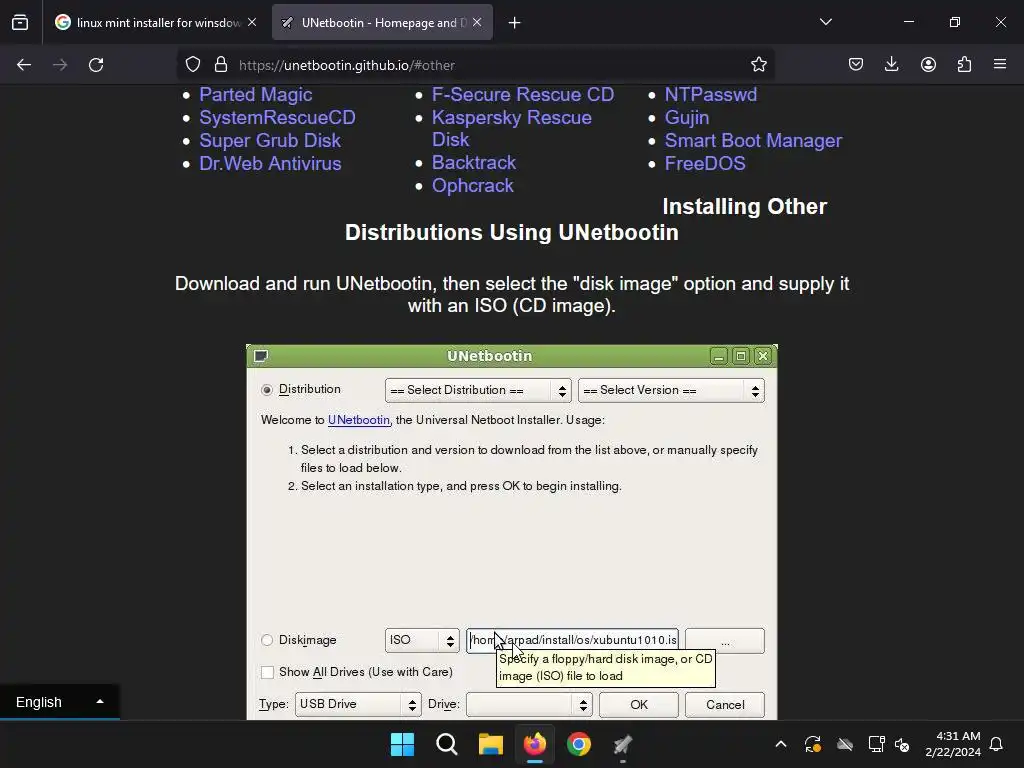
Task: Open the NTPasswd link
Action: pos(711,95)
